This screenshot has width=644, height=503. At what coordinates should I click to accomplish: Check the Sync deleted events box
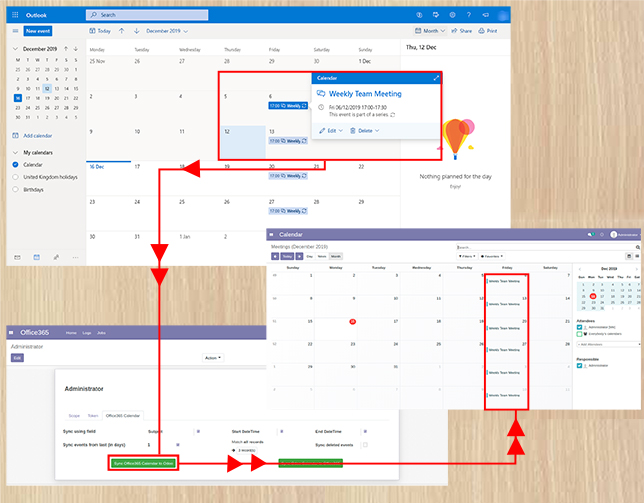365,444
